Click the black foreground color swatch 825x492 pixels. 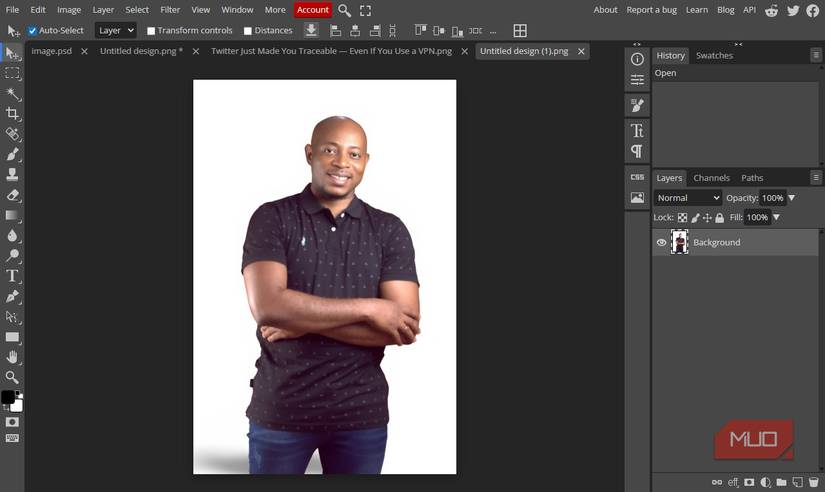point(8,397)
